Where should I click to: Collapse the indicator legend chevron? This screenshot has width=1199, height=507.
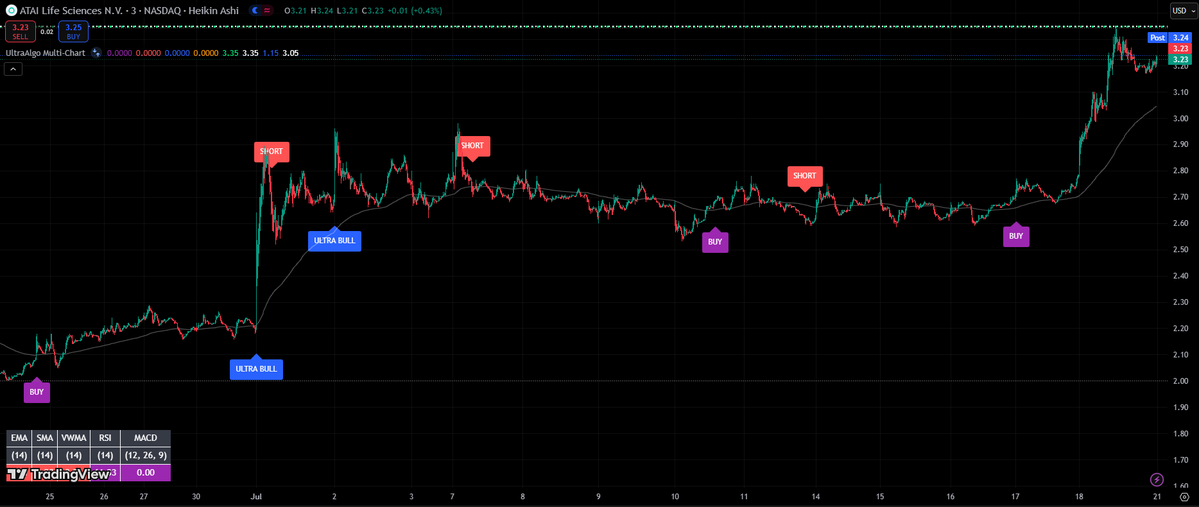(x=13, y=69)
